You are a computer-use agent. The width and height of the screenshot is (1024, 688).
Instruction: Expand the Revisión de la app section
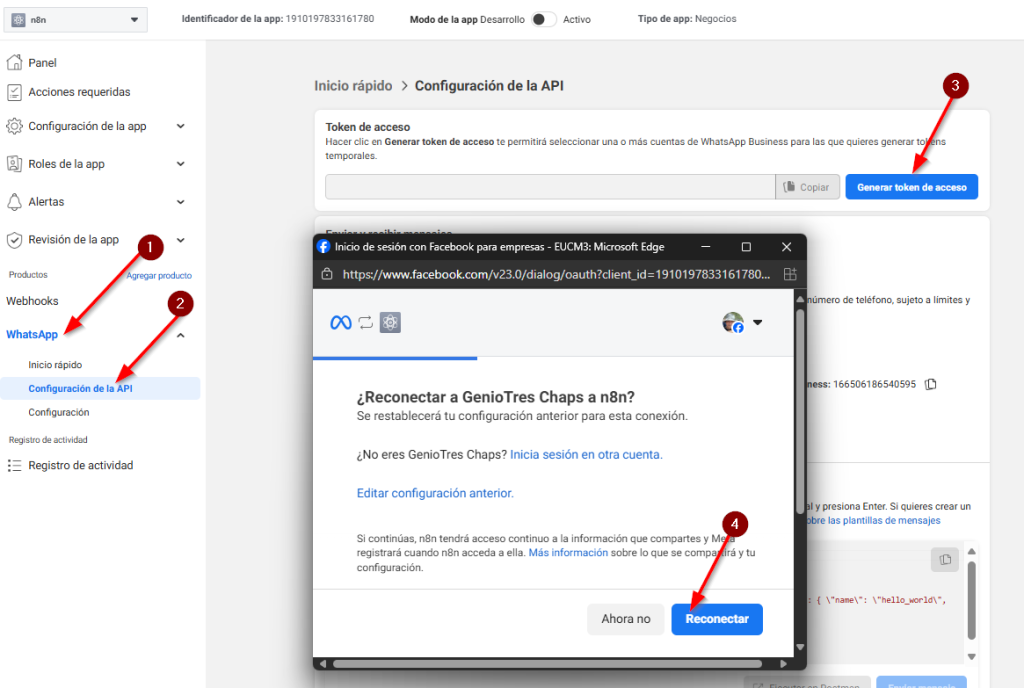pos(181,240)
